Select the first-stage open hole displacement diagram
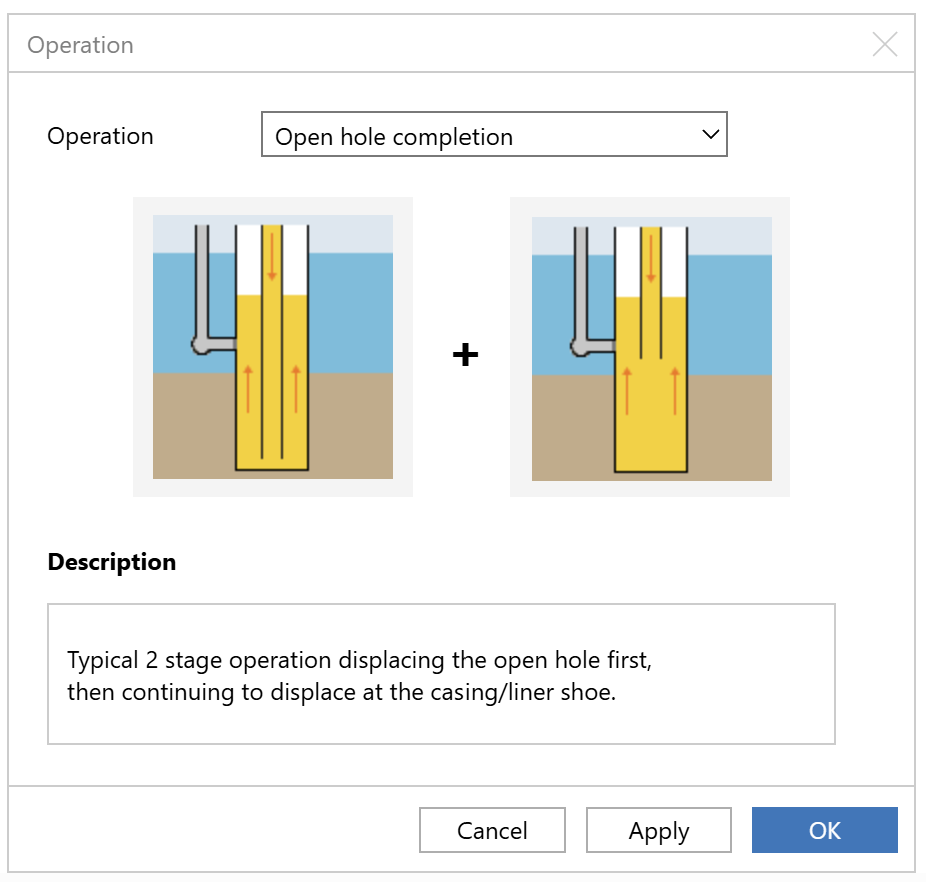Viewport: 926px width, 882px height. pyautogui.click(x=273, y=347)
